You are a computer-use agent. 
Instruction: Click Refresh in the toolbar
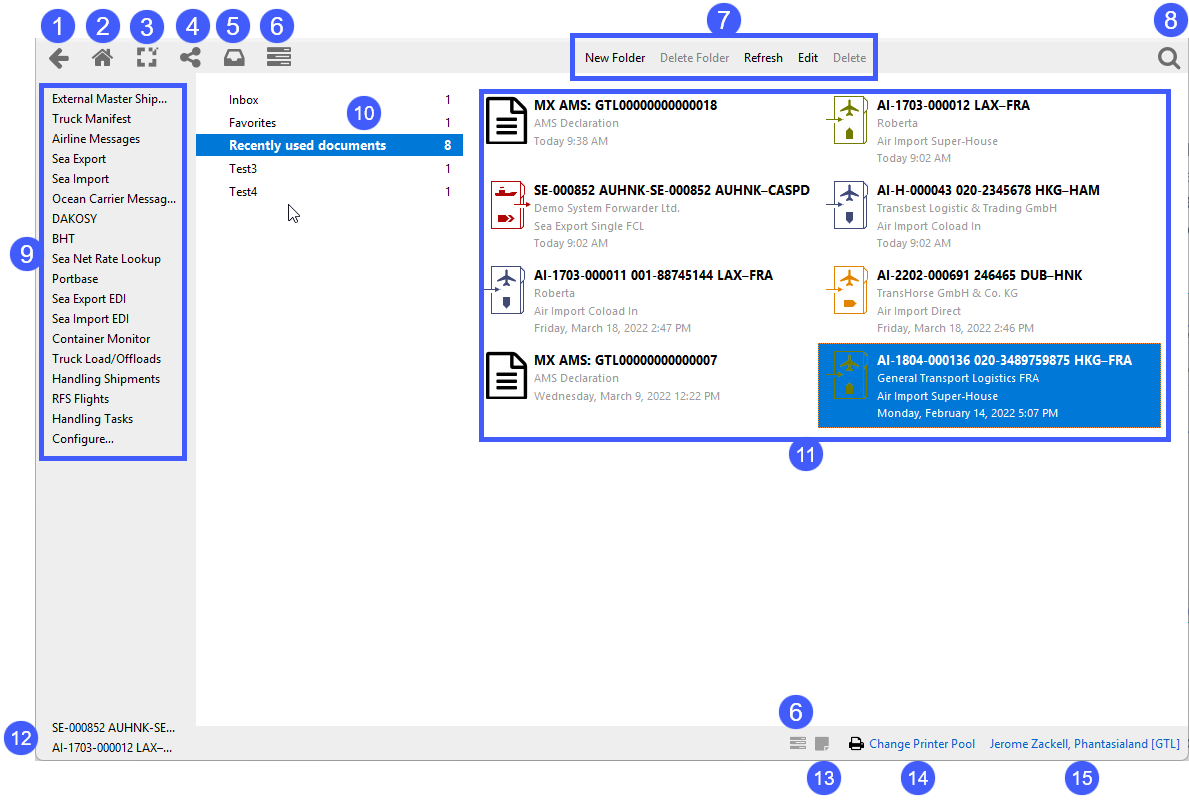(x=763, y=58)
